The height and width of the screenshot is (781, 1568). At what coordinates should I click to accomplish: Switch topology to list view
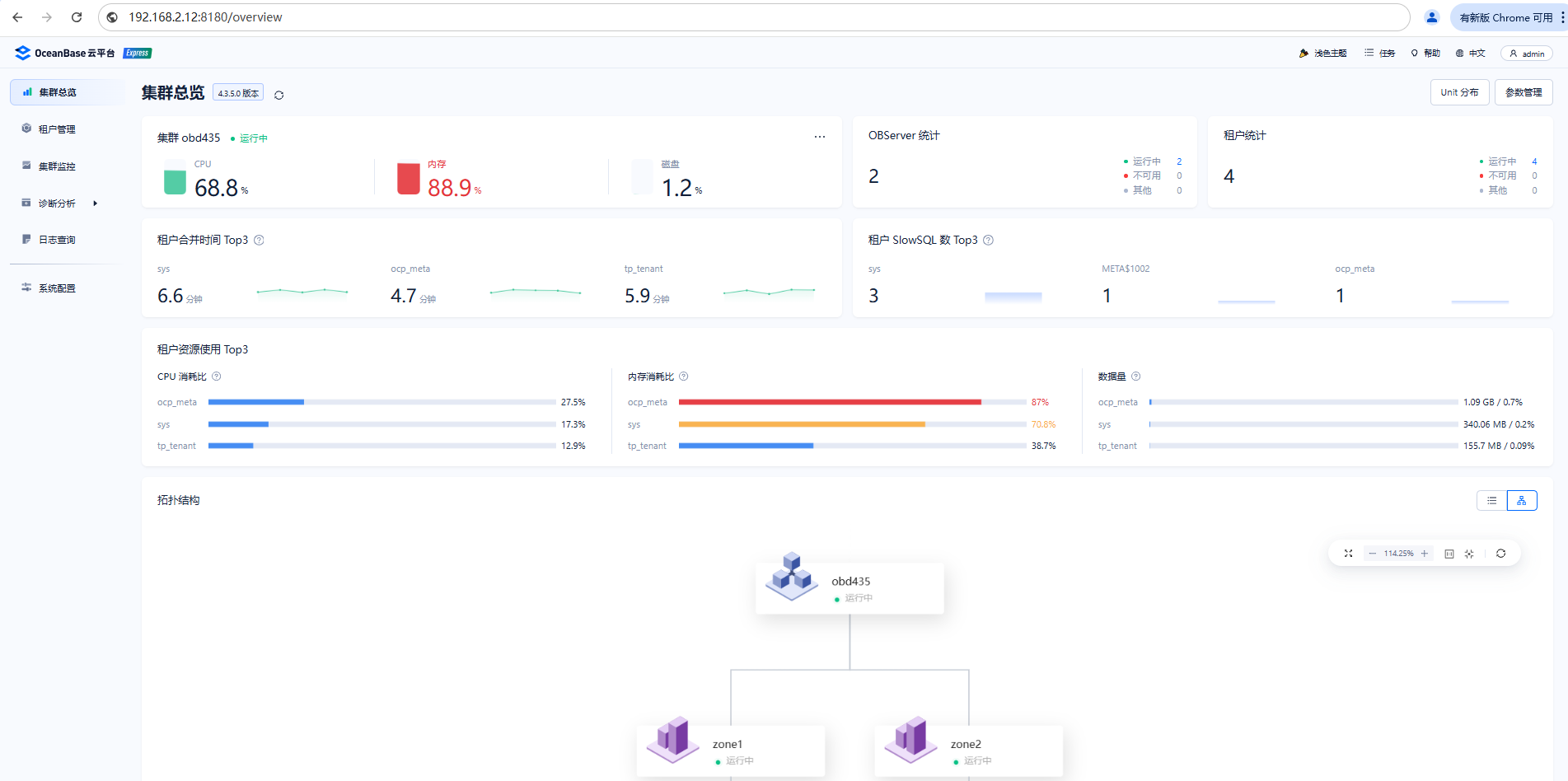[x=1491, y=500]
